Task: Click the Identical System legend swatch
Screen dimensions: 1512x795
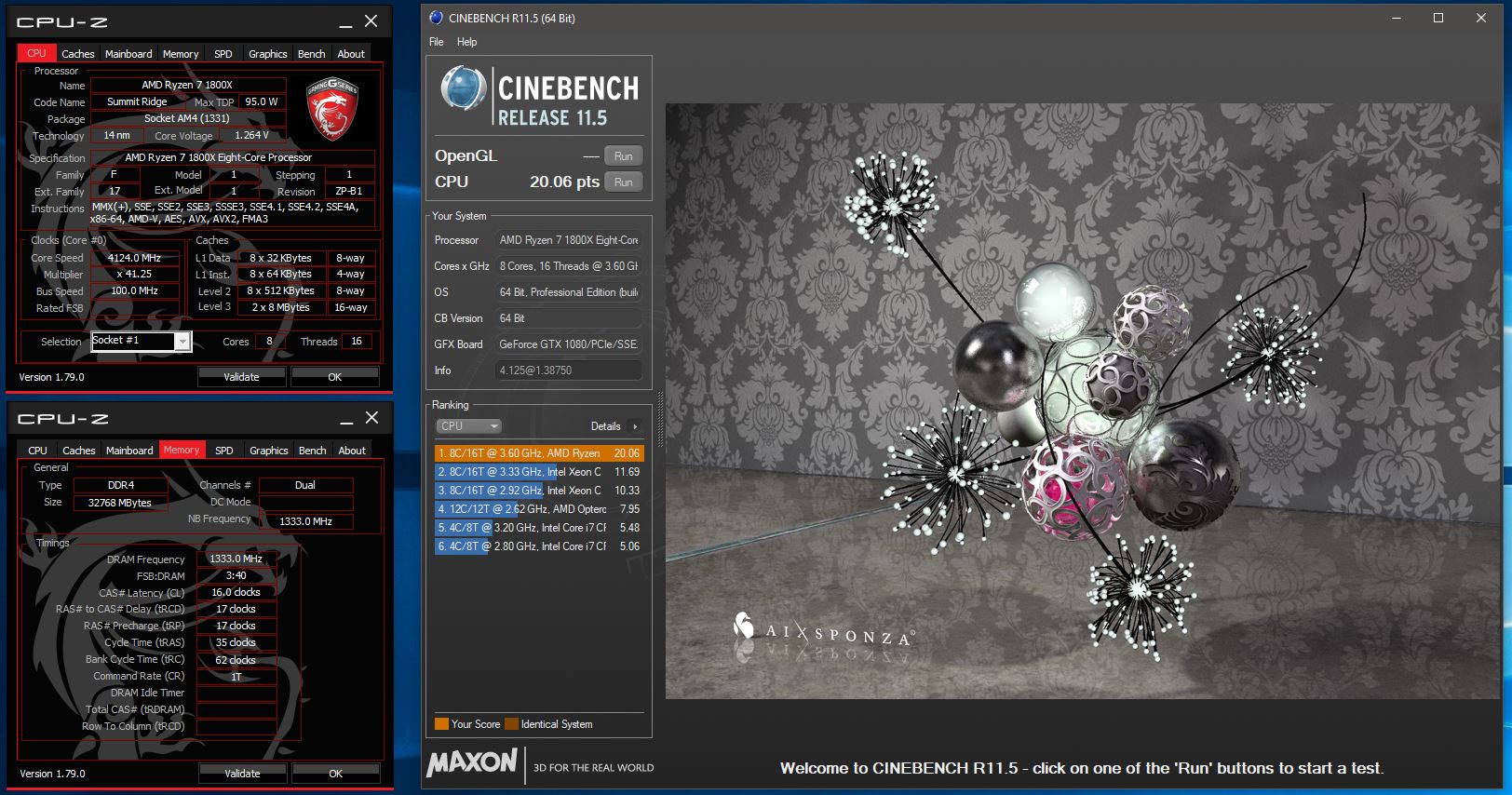Action: tap(511, 724)
